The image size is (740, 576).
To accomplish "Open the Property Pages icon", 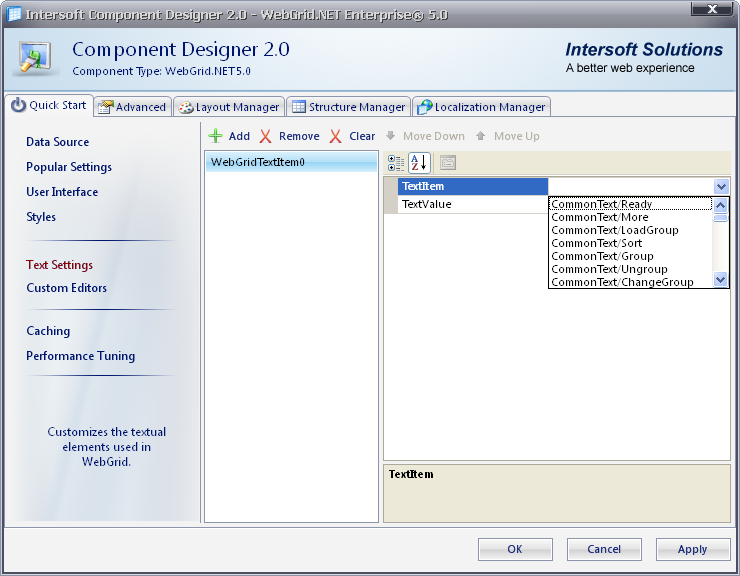I will [448, 163].
